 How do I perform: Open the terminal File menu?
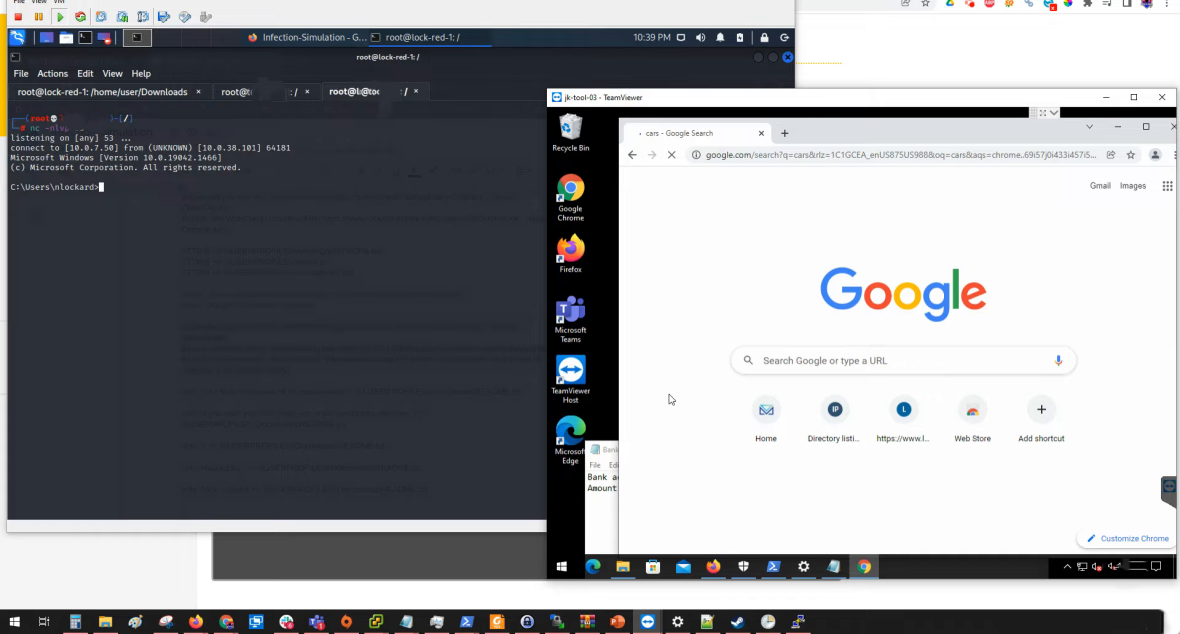pyautogui.click(x=21, y=74)
